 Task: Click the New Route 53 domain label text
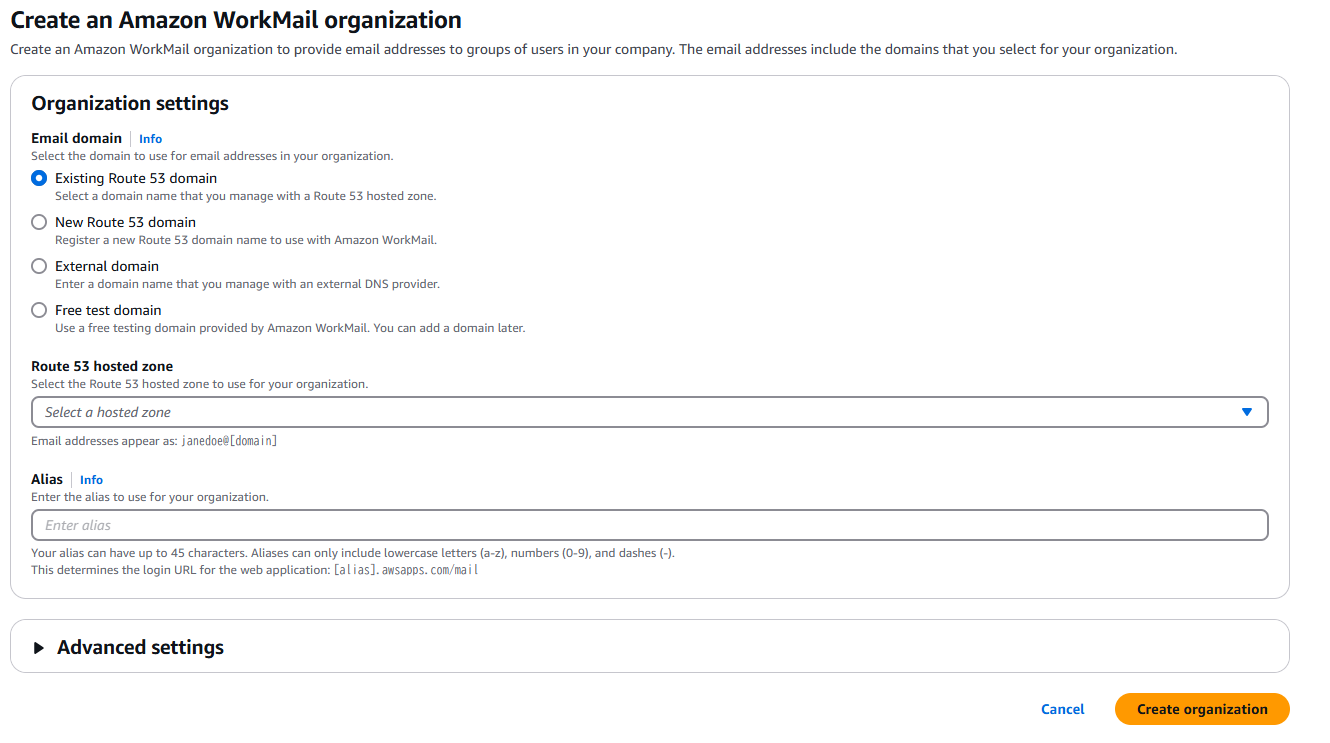[125, 222]
